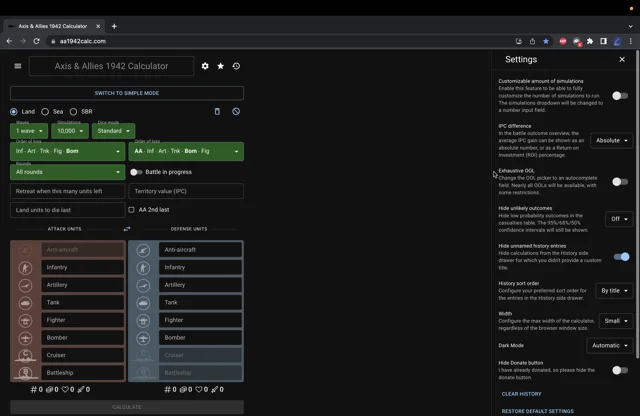Viewport: 640px width, 416px height.
Task: Go back in browser
Action: point(9,41)
